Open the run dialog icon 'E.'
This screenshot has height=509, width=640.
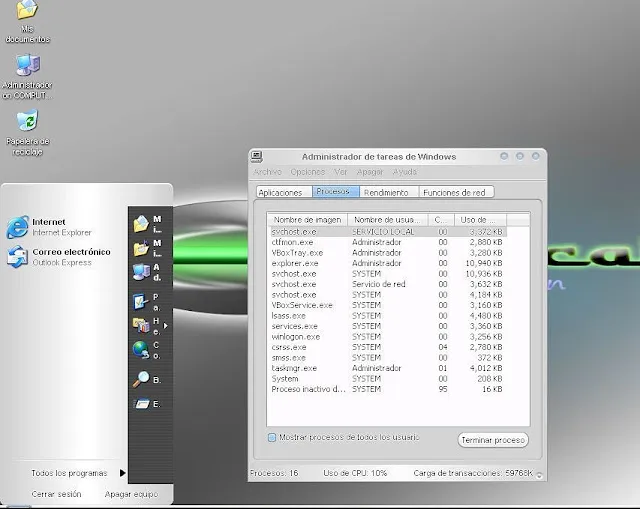142,404
